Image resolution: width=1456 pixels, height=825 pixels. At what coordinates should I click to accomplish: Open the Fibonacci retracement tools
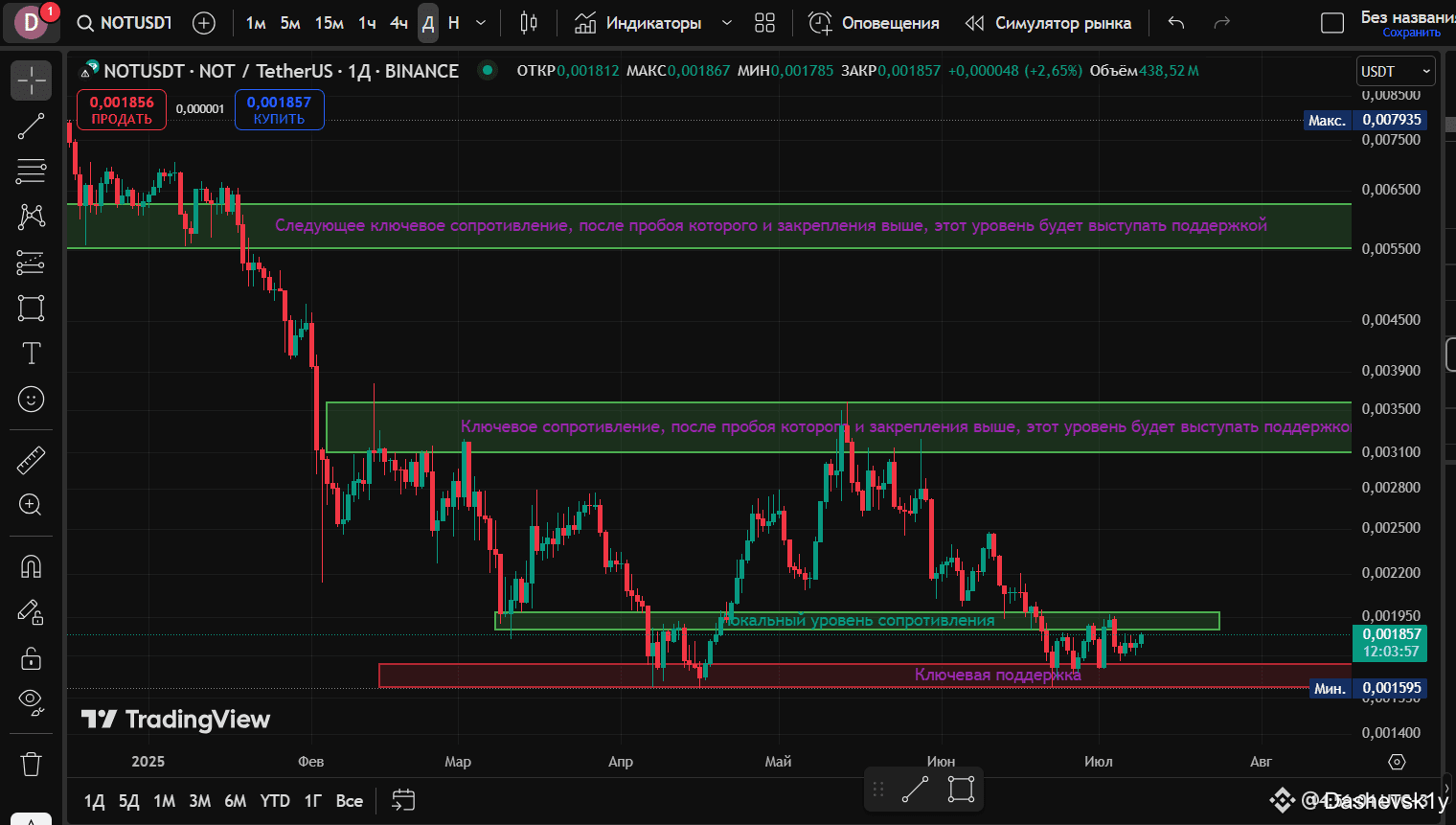31,172
